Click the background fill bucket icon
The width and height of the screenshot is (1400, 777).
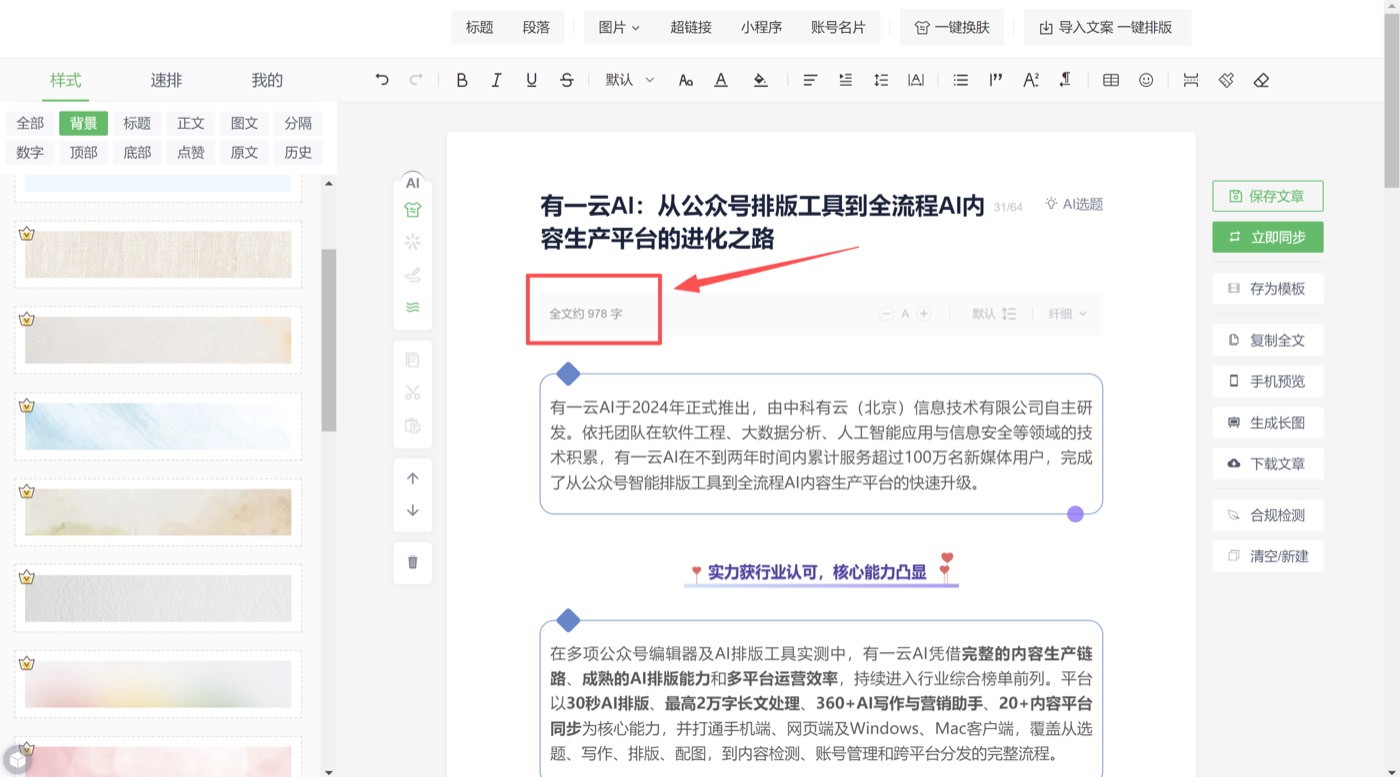pyautogui.click(x=760, y=80)
